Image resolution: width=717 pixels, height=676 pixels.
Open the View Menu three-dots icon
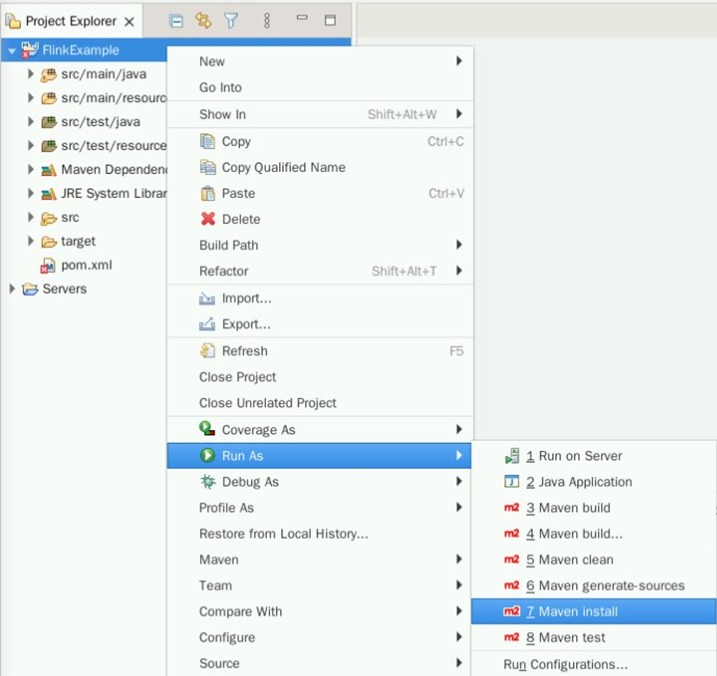coord(267,20)
